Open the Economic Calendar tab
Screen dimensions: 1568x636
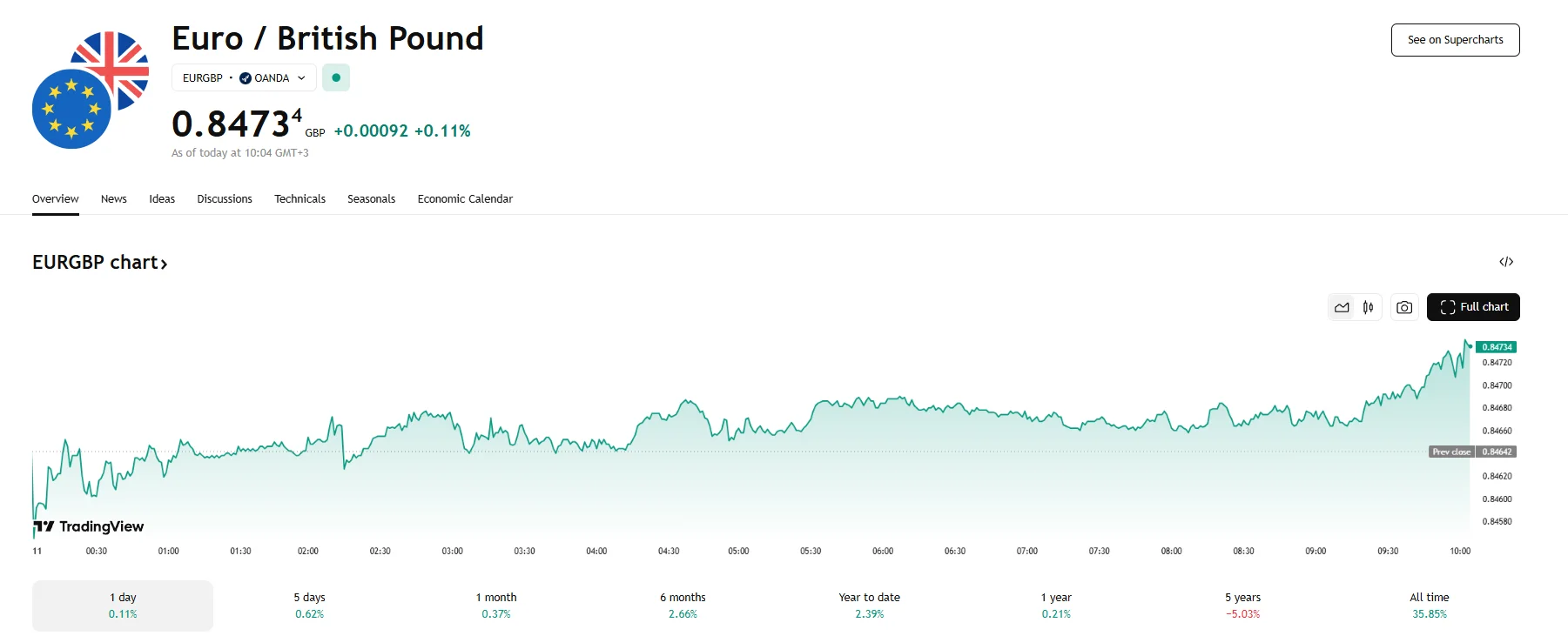click(x=465, y=199)
